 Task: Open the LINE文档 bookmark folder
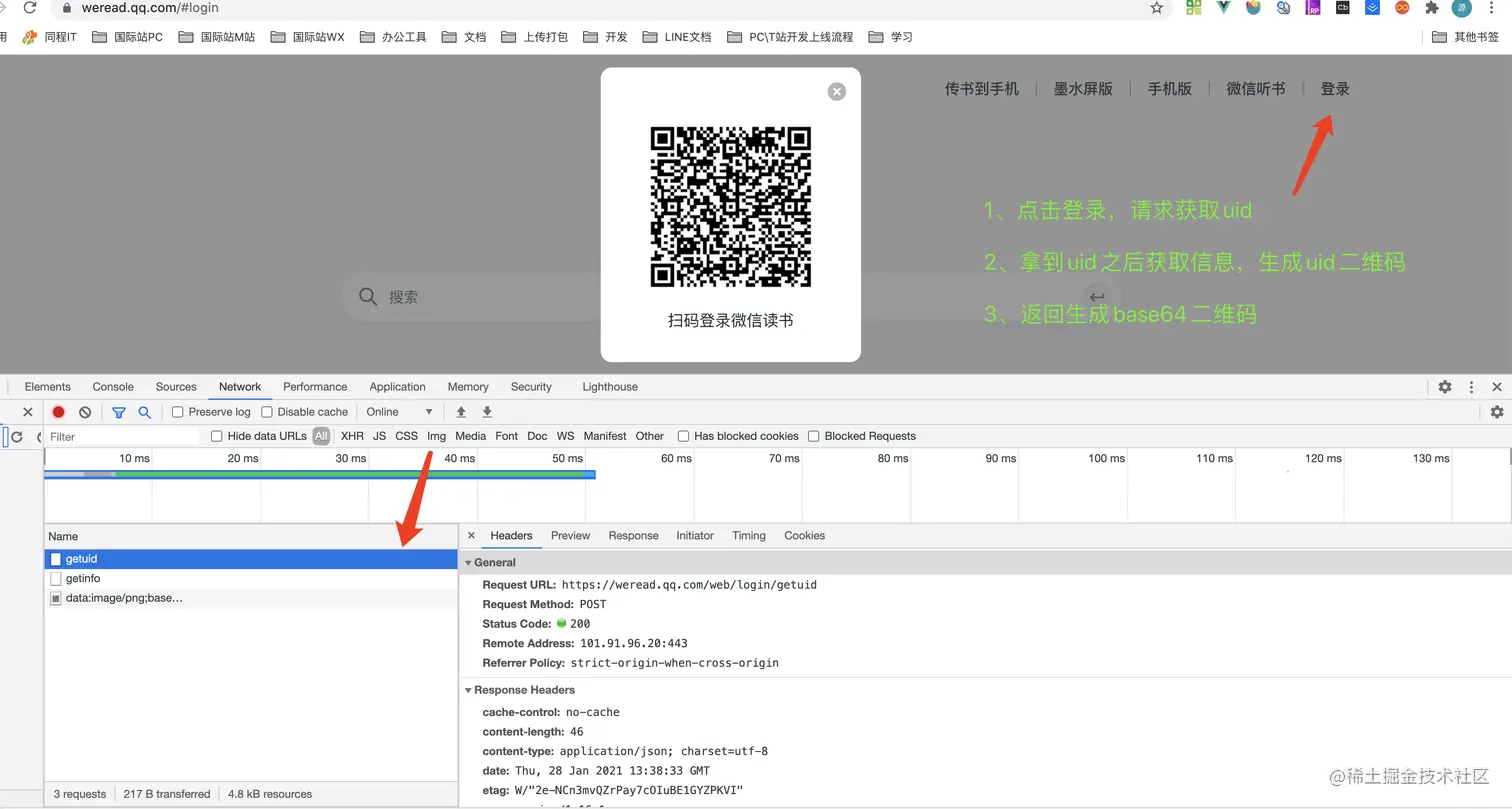(x=677, y=37)
